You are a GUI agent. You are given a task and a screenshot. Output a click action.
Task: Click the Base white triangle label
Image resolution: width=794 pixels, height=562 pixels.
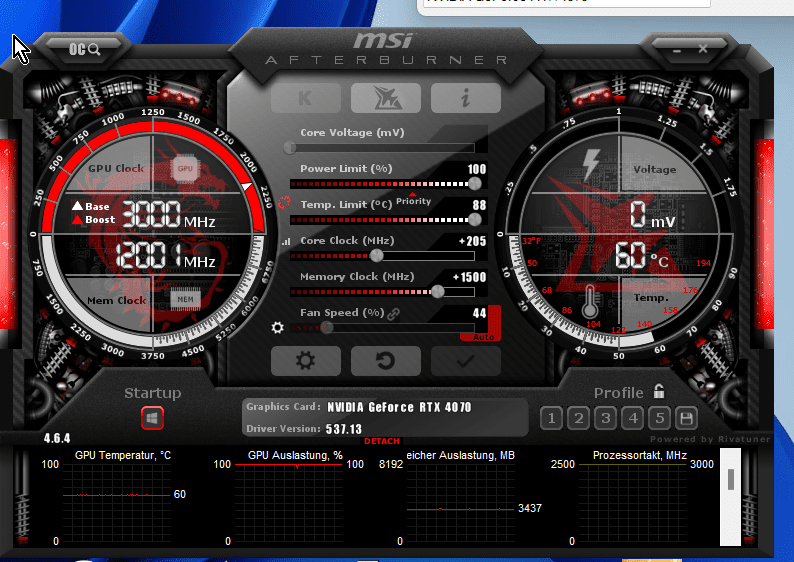click(x=91, y=206)
